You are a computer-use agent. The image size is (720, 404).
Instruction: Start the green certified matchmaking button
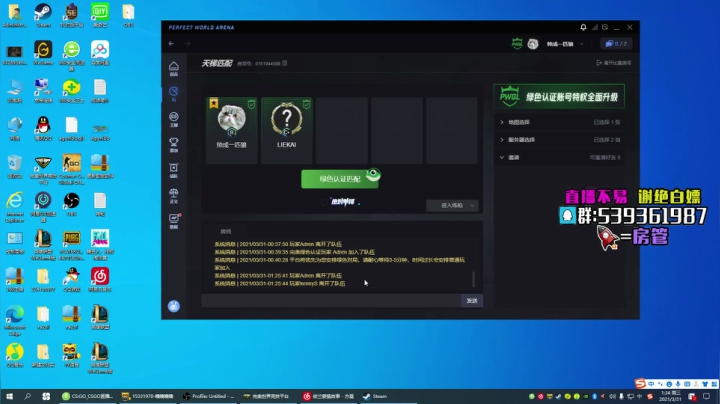(x=340, y=179)
